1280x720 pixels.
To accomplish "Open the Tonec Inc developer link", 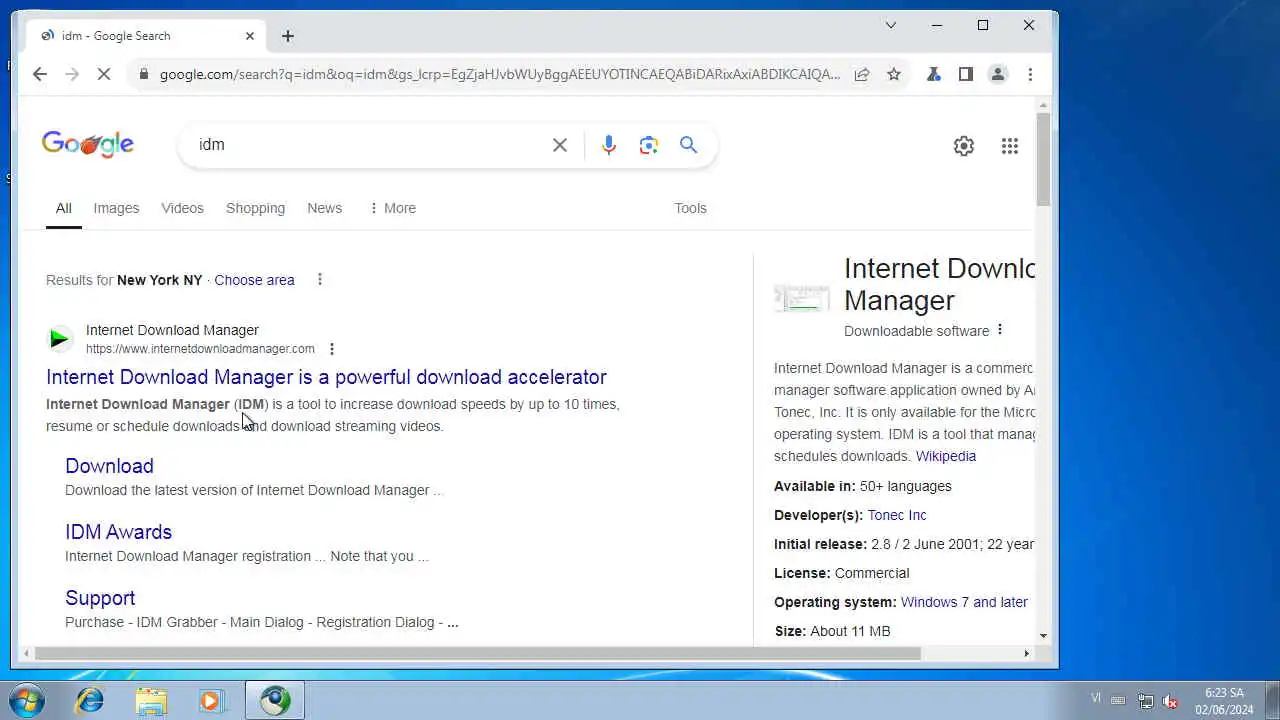I will pyautogui.click(x=897, y=515).
